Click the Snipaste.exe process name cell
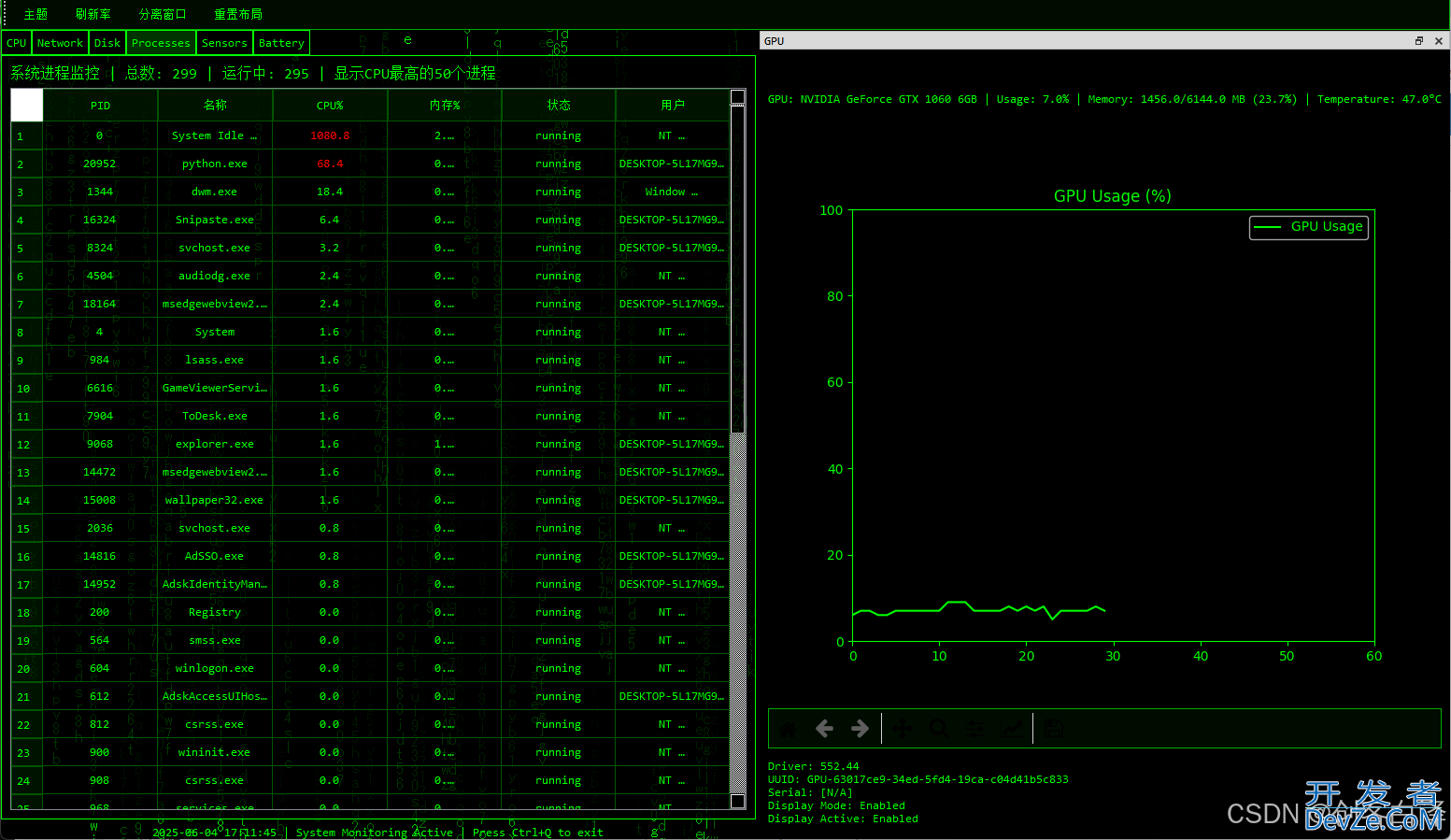The width and height of the screenshot is (1451, 840). 215,220
